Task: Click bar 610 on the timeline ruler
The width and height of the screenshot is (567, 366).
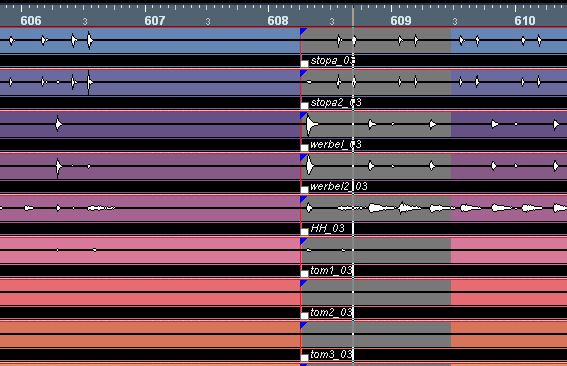Action: coord(525,21)
